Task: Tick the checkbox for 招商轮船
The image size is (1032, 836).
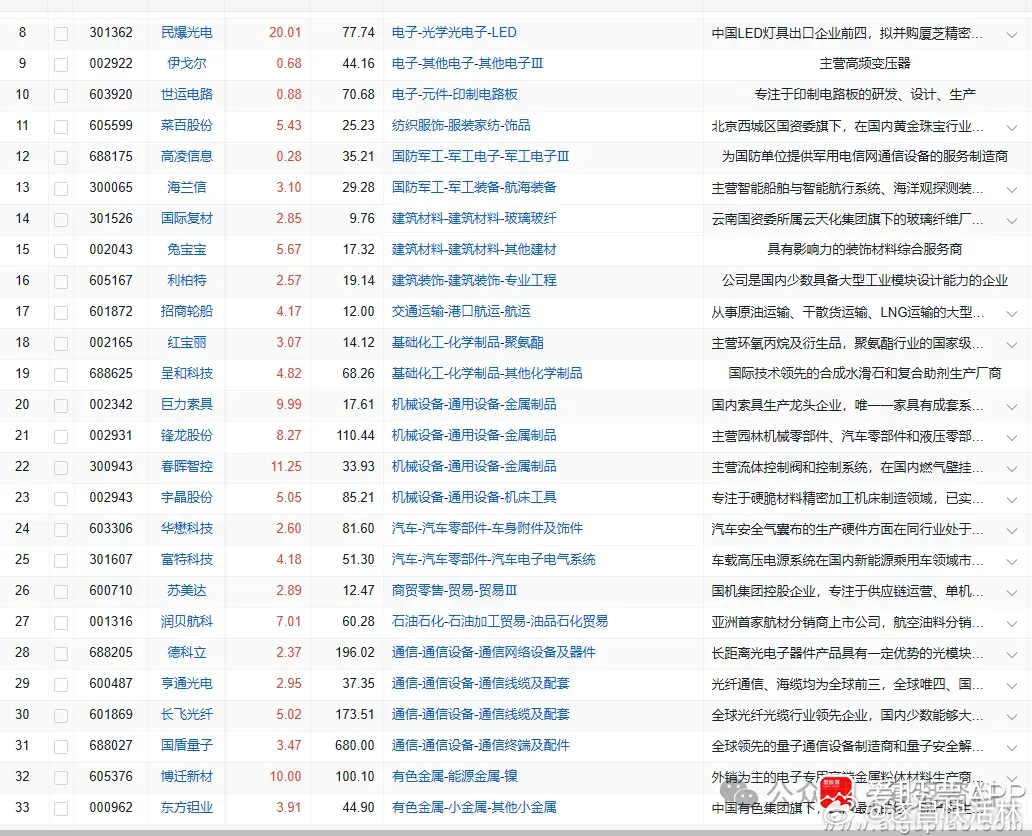Action: point(61,311)
